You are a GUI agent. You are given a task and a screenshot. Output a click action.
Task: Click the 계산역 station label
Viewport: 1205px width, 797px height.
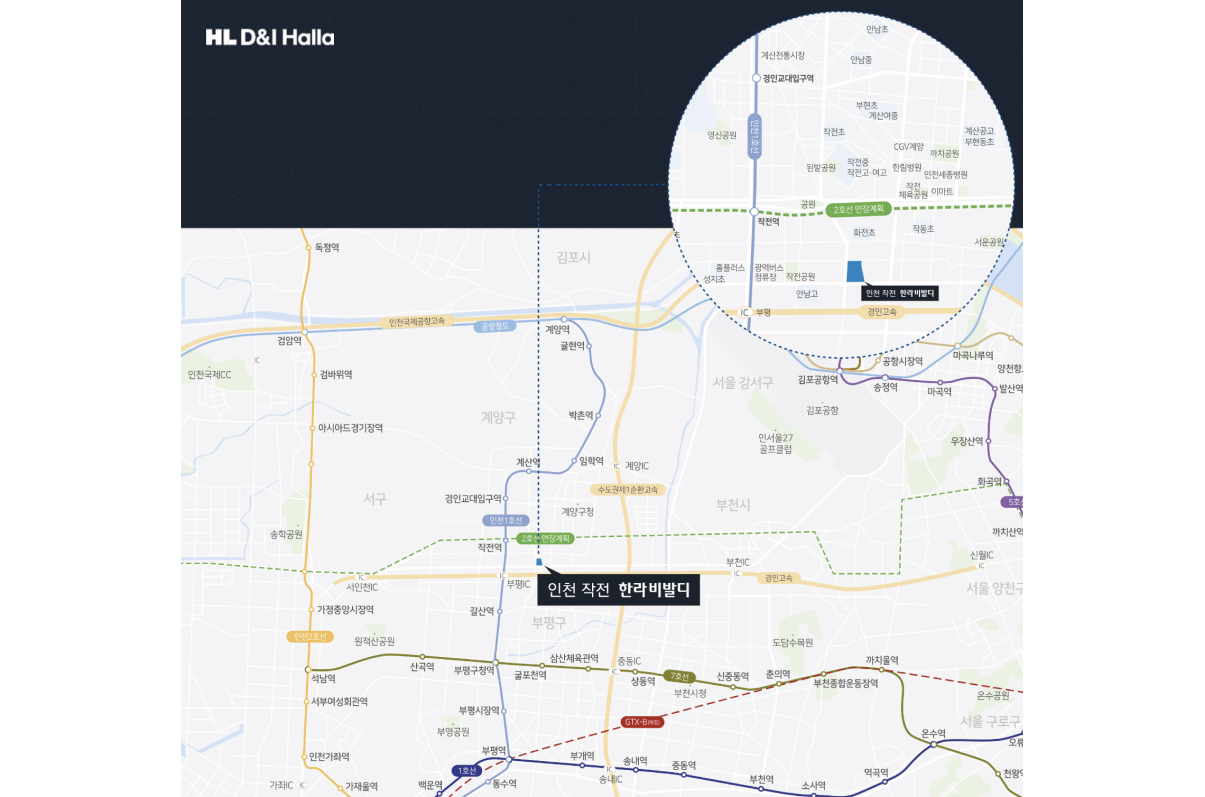pos(527,462)
